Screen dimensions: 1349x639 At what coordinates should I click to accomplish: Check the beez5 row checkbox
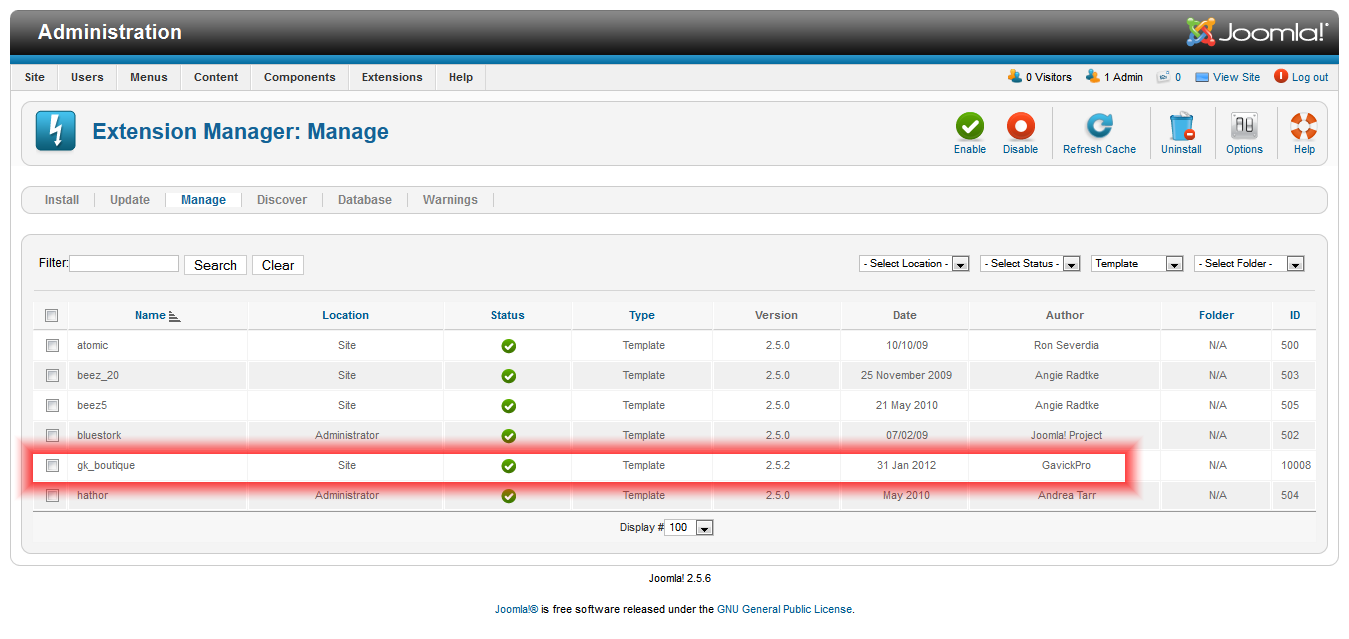52,405
